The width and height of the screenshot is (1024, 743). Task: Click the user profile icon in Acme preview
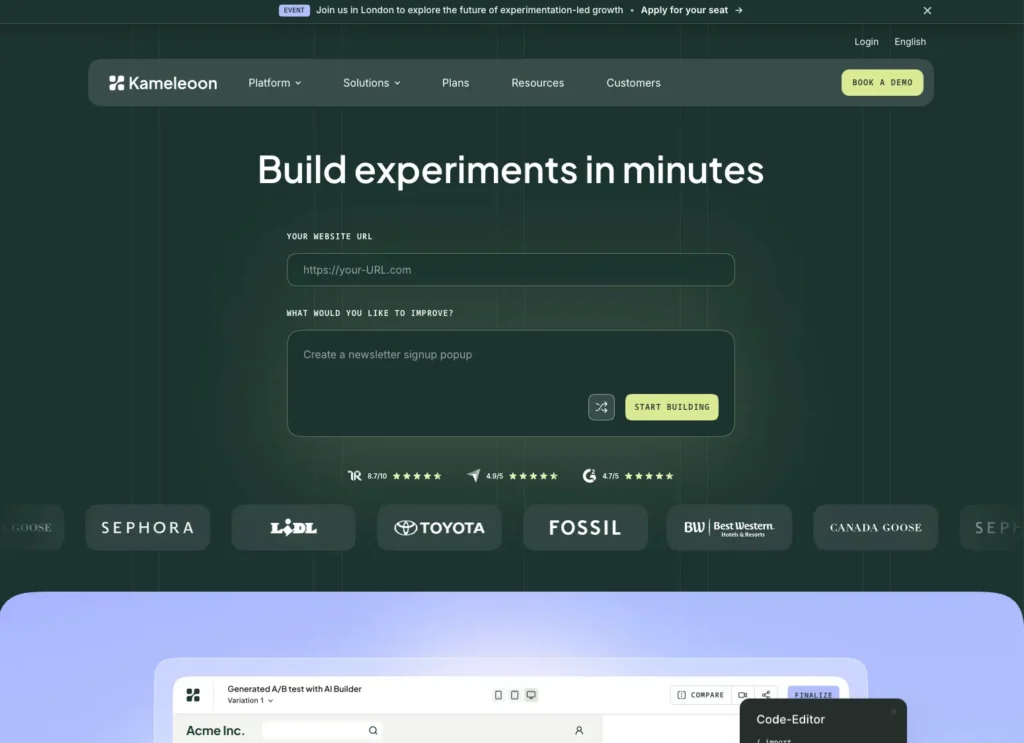tap(579, 730)
